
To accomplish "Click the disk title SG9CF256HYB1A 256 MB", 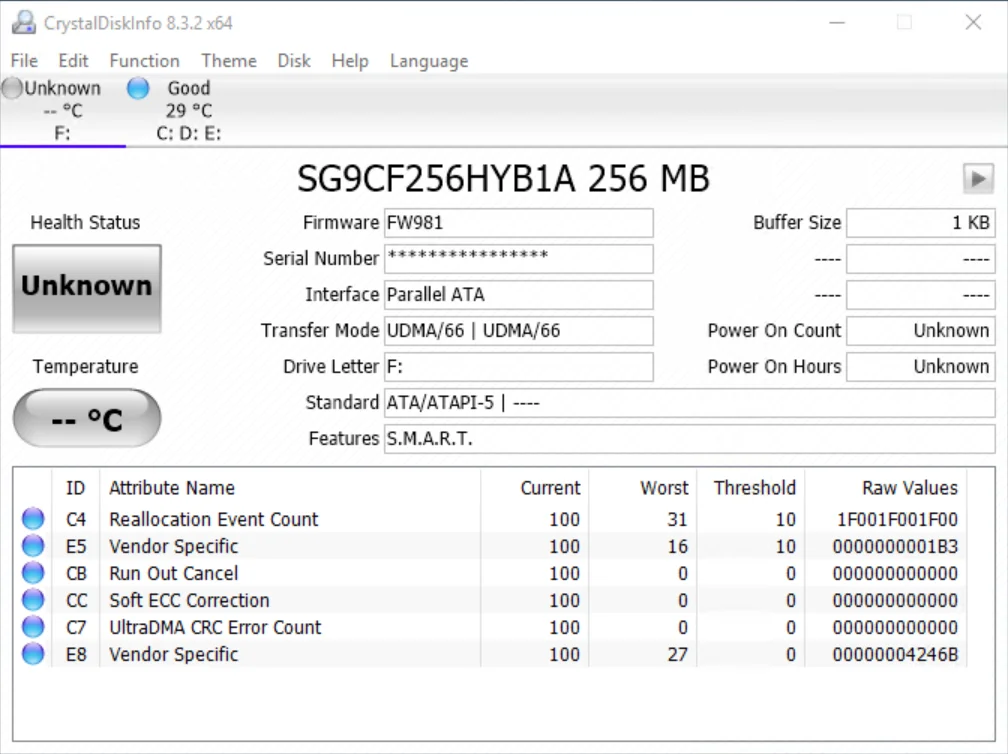I will (x=503, y=179).
